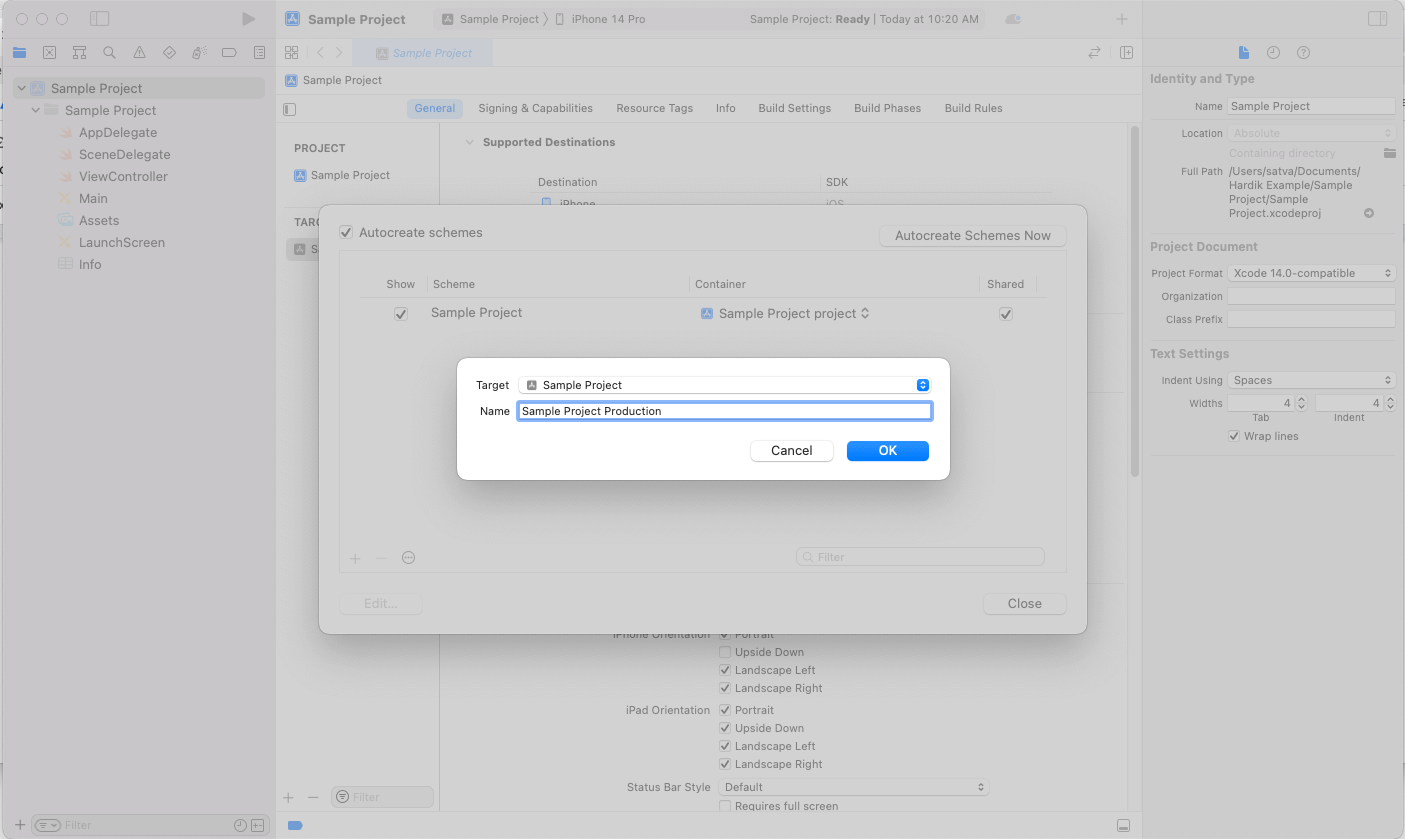Toggle the inspector panel icon at top right
1405x839 pixels.
[1377, 19]
